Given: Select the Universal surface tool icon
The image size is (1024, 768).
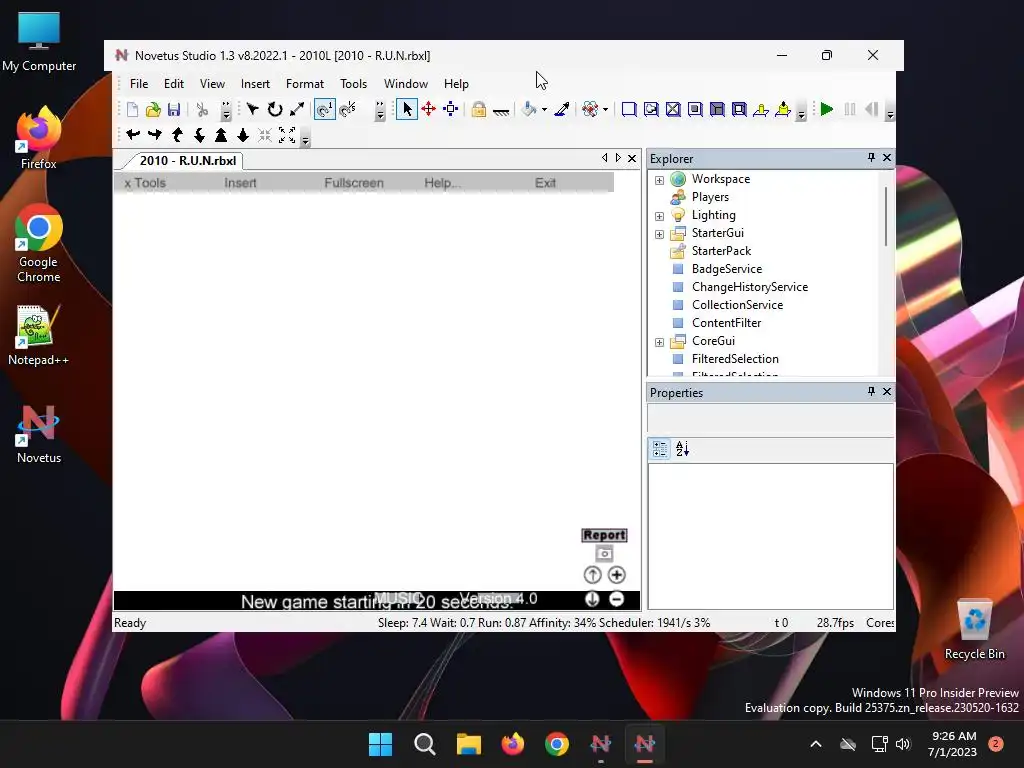Looking at the screenshot, I should (x=739, y=110).
